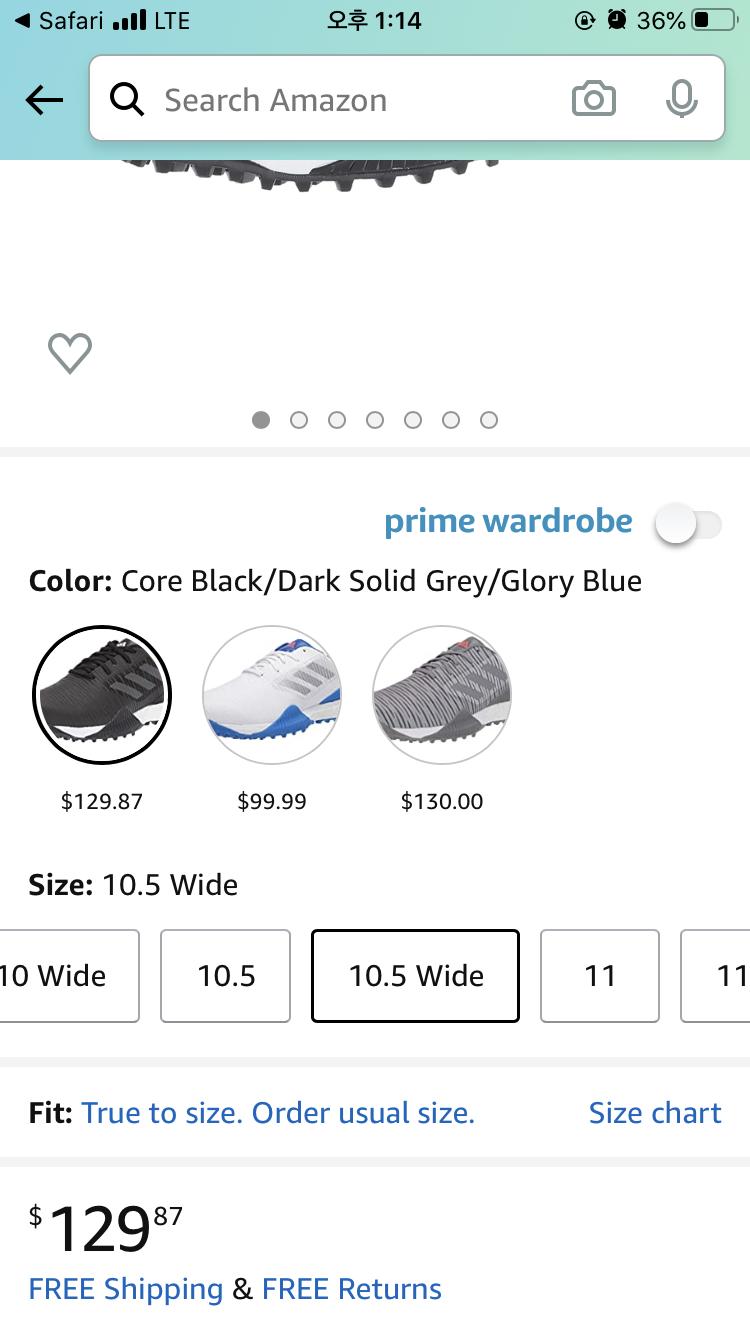Choose the white and blue shoe color
Image resolution: width=750 pixels, height=1334 pixels.
[x=272, y=695]
